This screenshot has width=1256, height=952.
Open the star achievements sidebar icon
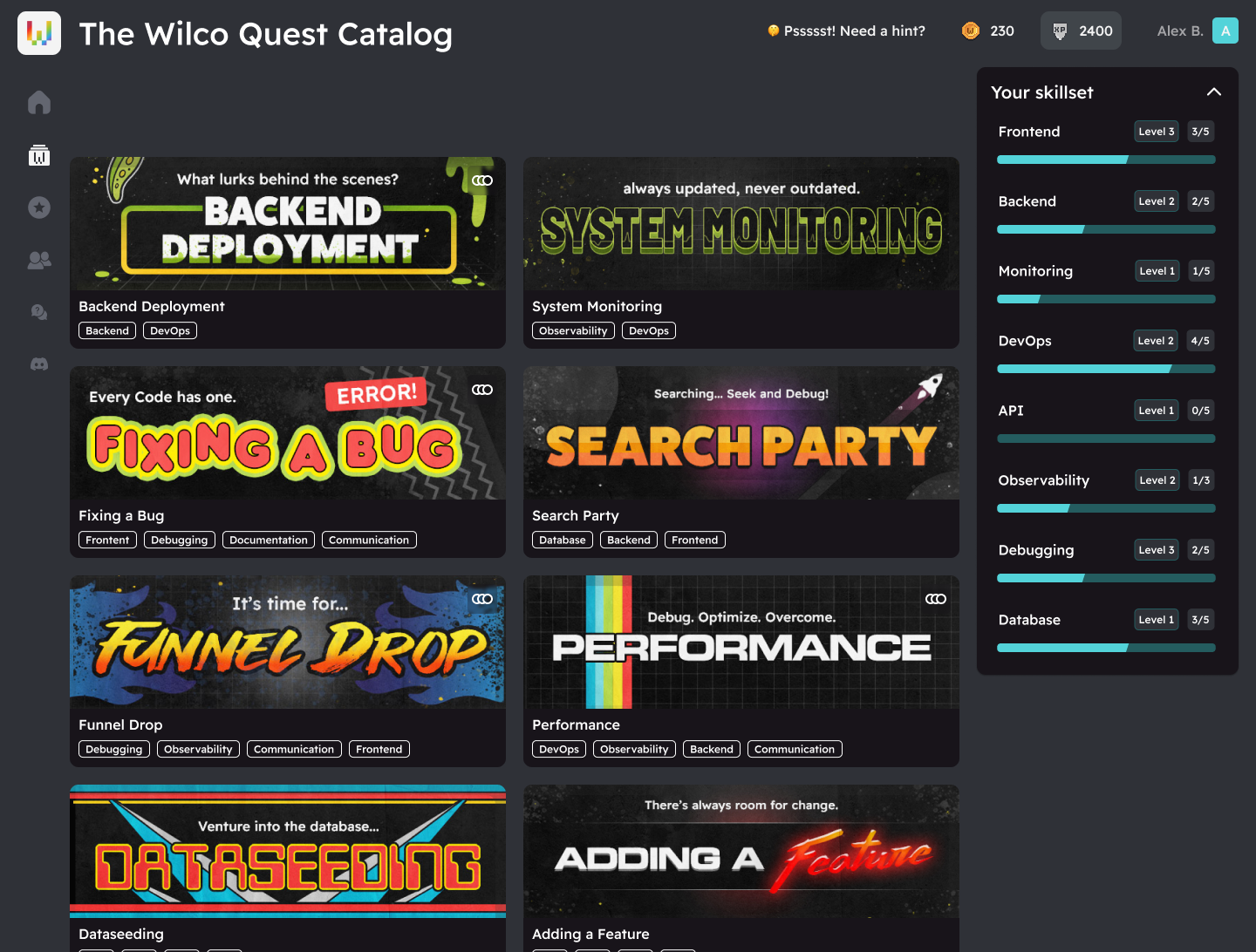coord(39,207)
